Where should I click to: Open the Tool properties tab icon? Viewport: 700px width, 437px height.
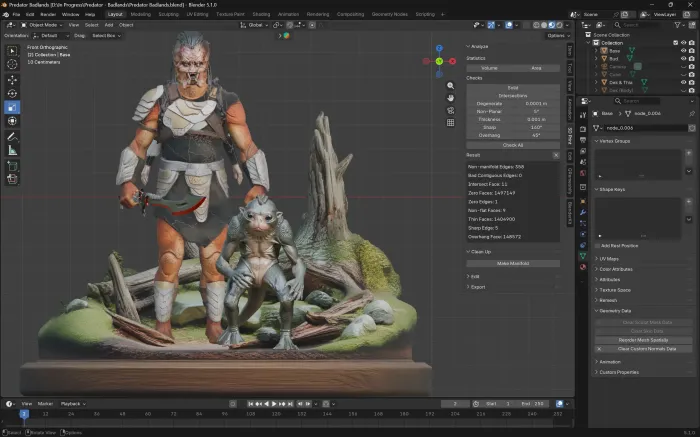pos(583,115)
